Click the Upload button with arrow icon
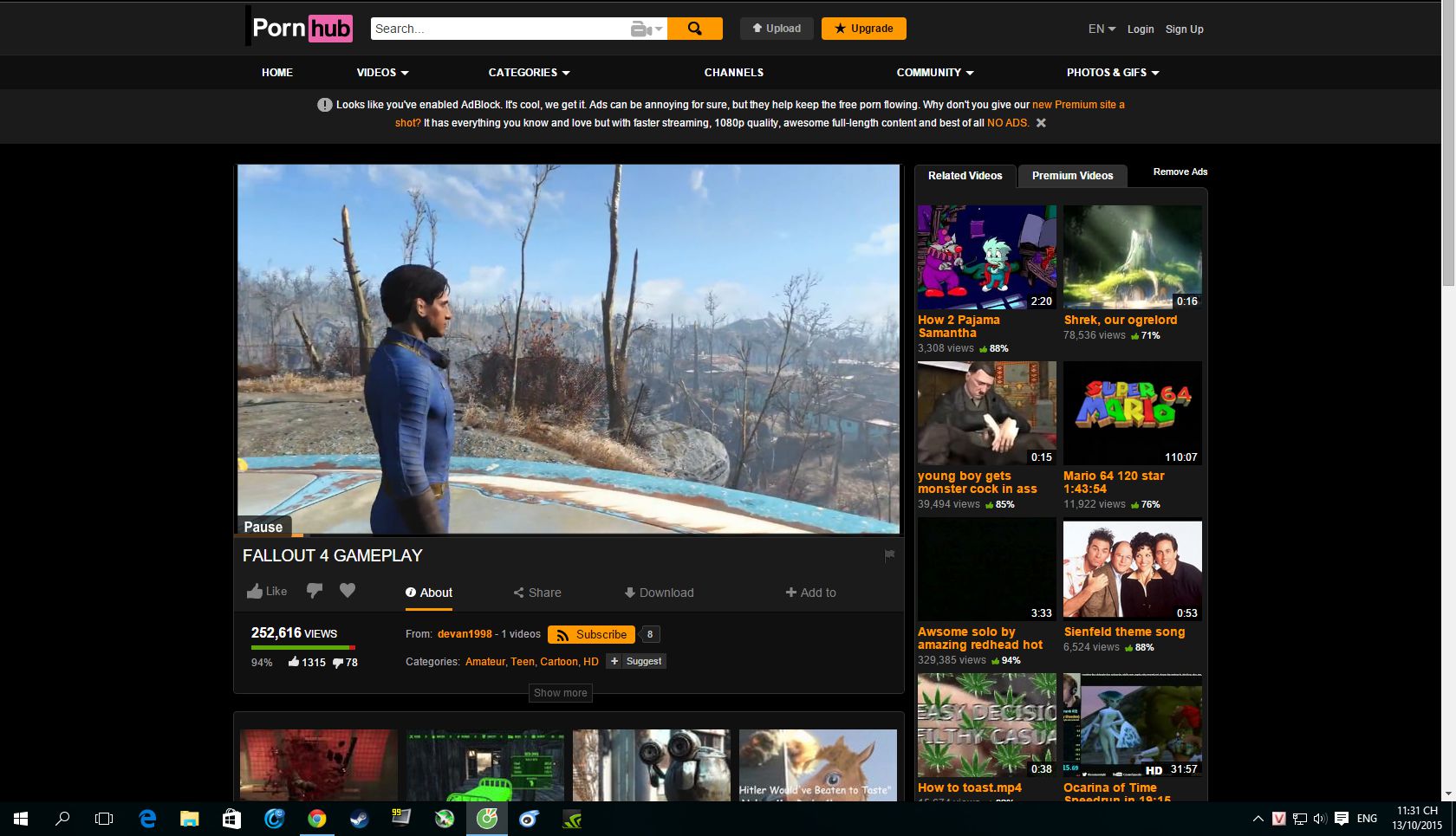This screenshot has height=836, width=1456. point(777,29)
